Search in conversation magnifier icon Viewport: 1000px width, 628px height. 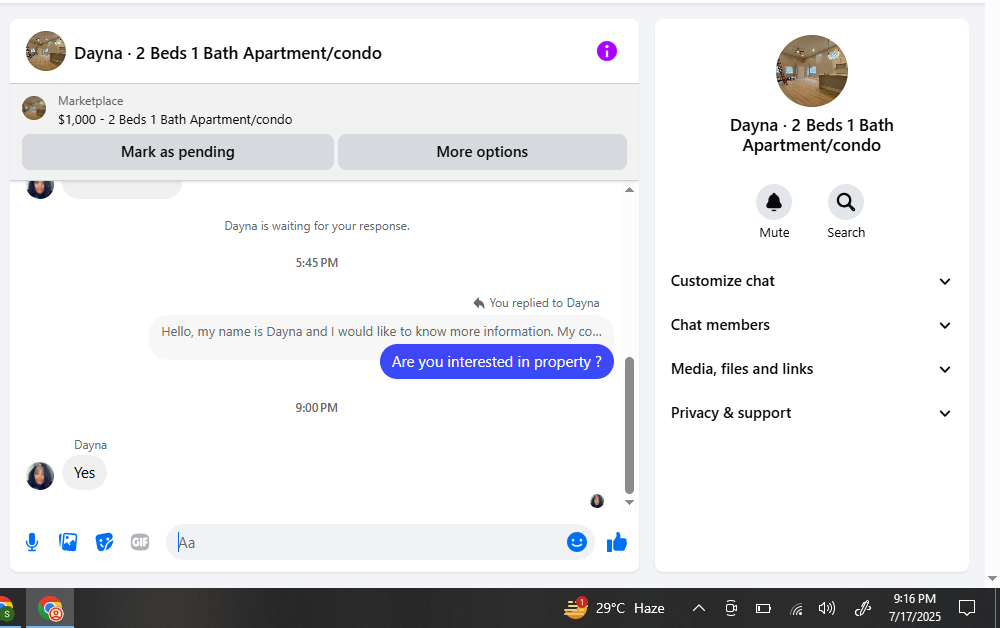(846, 202)
